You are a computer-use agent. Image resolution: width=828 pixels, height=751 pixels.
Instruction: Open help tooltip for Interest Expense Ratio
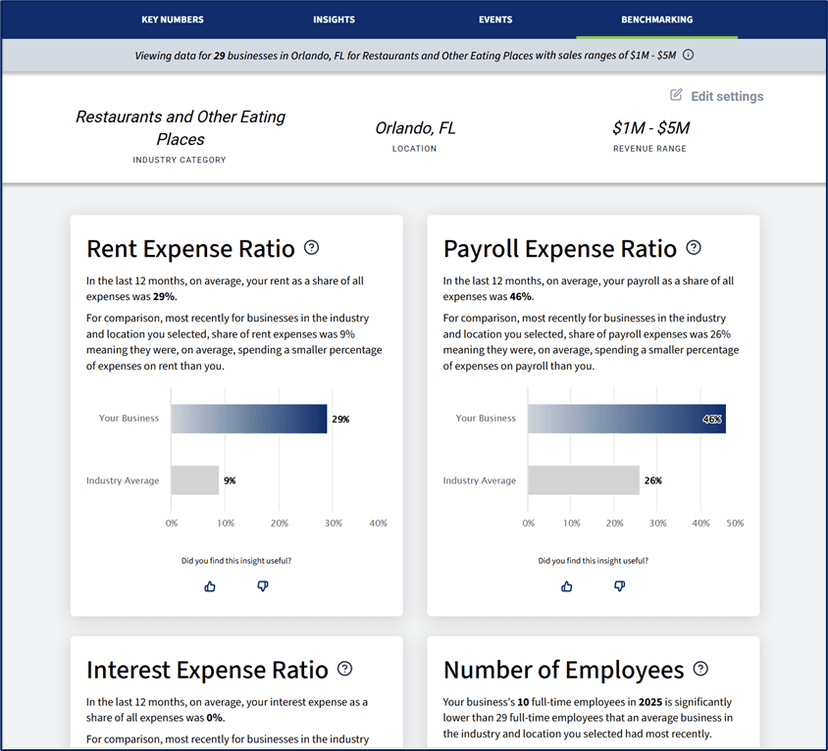345,669
